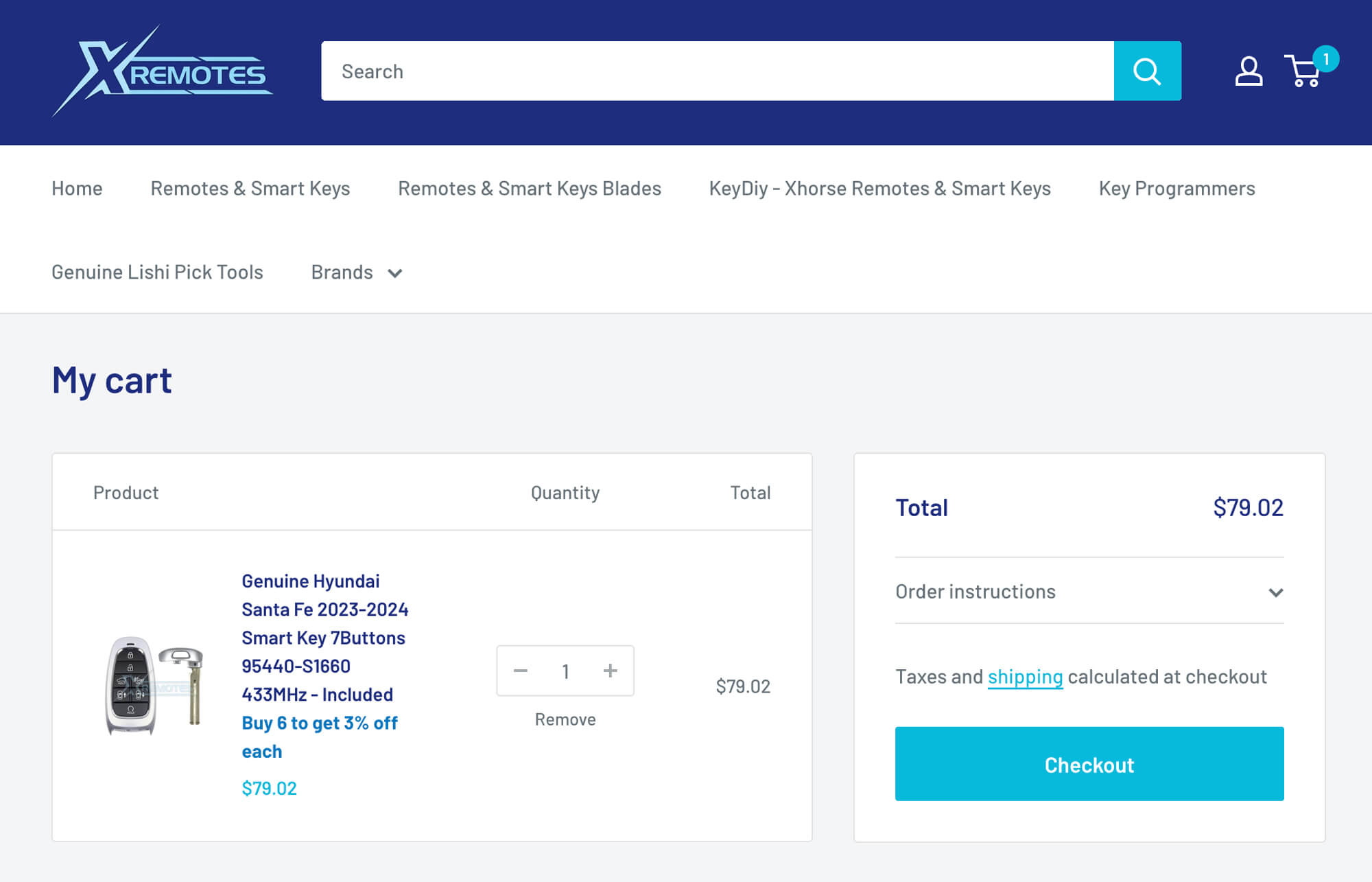Focus the Search input field
The height and width of the screenshot is (882, 1372).
(718, 71)
